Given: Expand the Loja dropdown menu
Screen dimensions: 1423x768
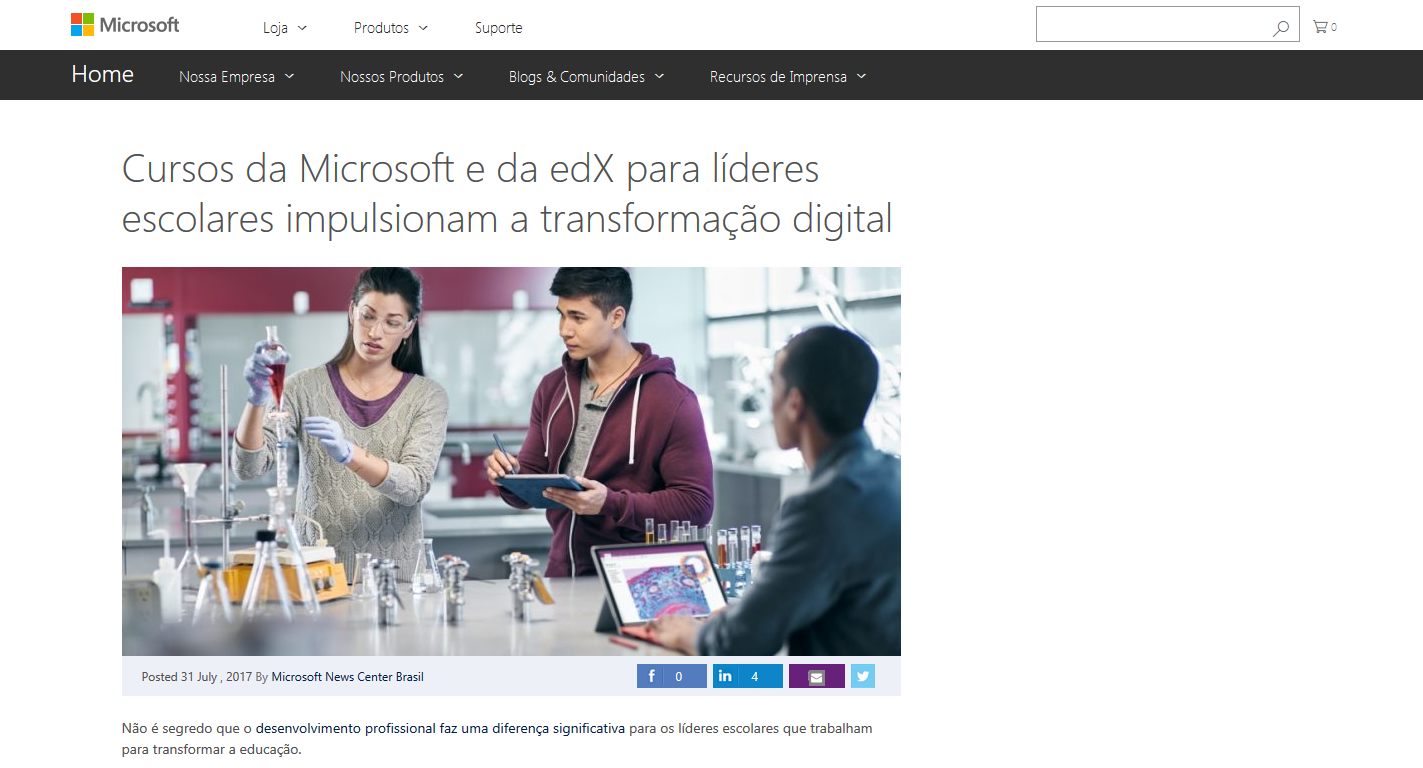Looking at the screenshot, I should [285, 28].
